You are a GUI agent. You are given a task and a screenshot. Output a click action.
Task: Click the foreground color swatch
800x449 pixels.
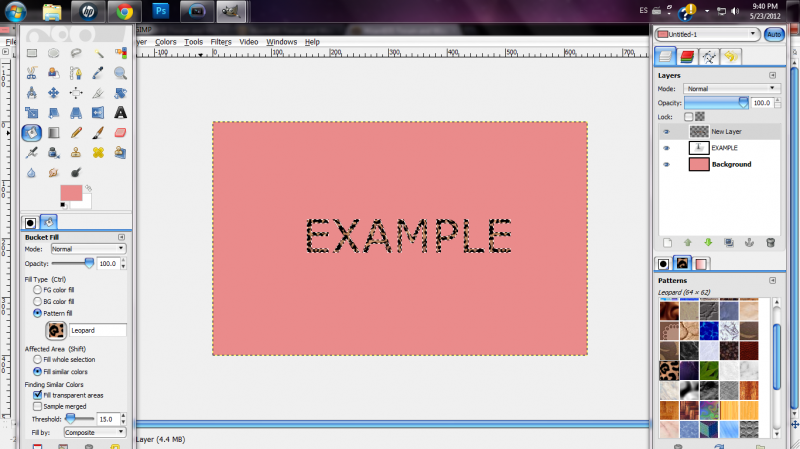pos(71,193)
